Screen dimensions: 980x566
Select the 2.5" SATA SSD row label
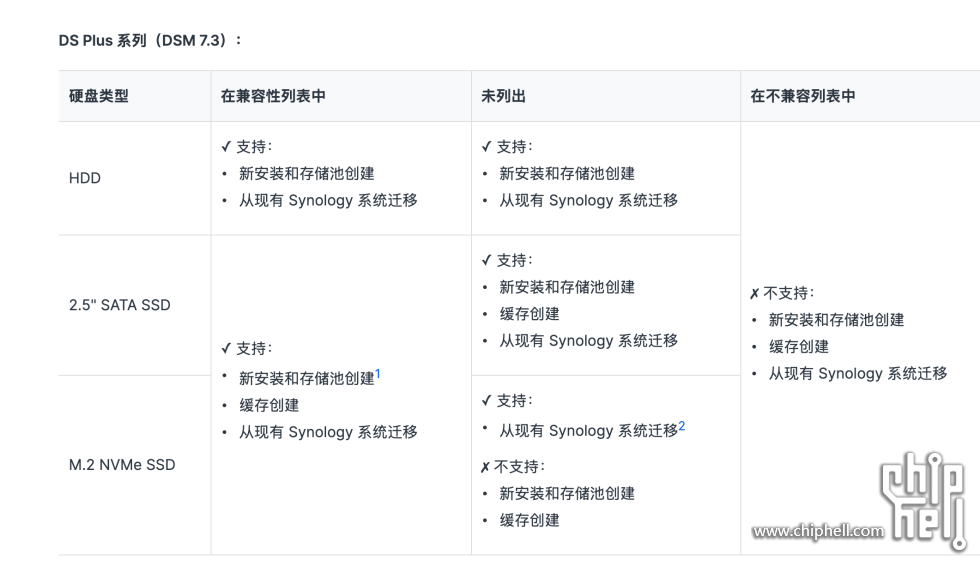(x=120, y=305)
